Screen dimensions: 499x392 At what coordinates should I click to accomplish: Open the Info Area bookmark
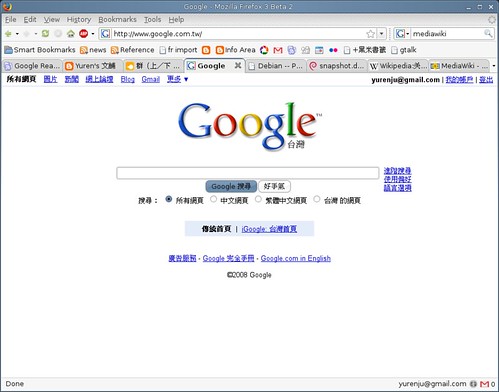235,50
